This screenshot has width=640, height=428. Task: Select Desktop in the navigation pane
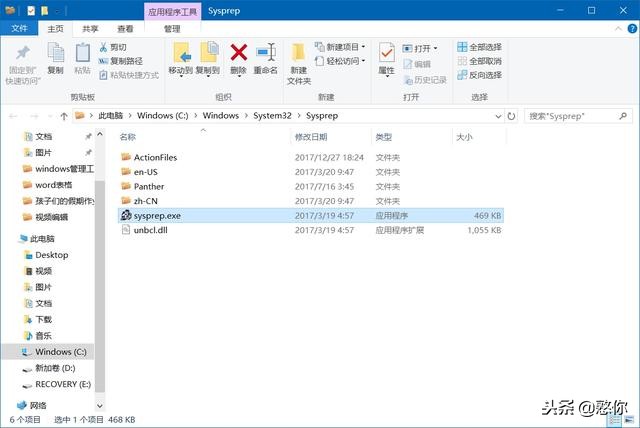coord(51,255)
